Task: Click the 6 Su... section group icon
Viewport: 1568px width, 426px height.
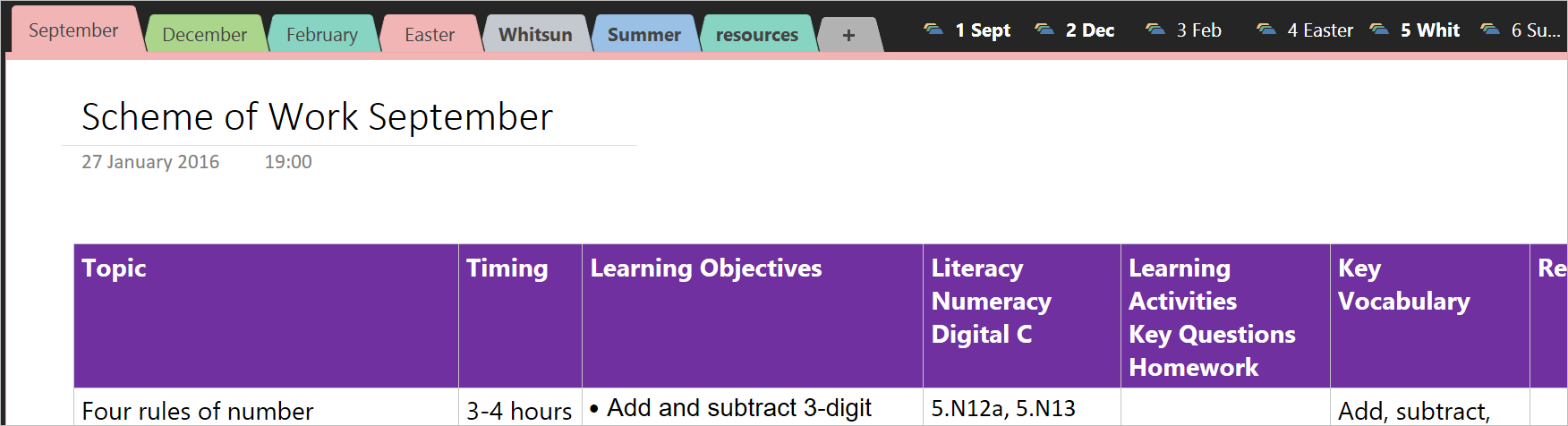Action: point(1490,30)
